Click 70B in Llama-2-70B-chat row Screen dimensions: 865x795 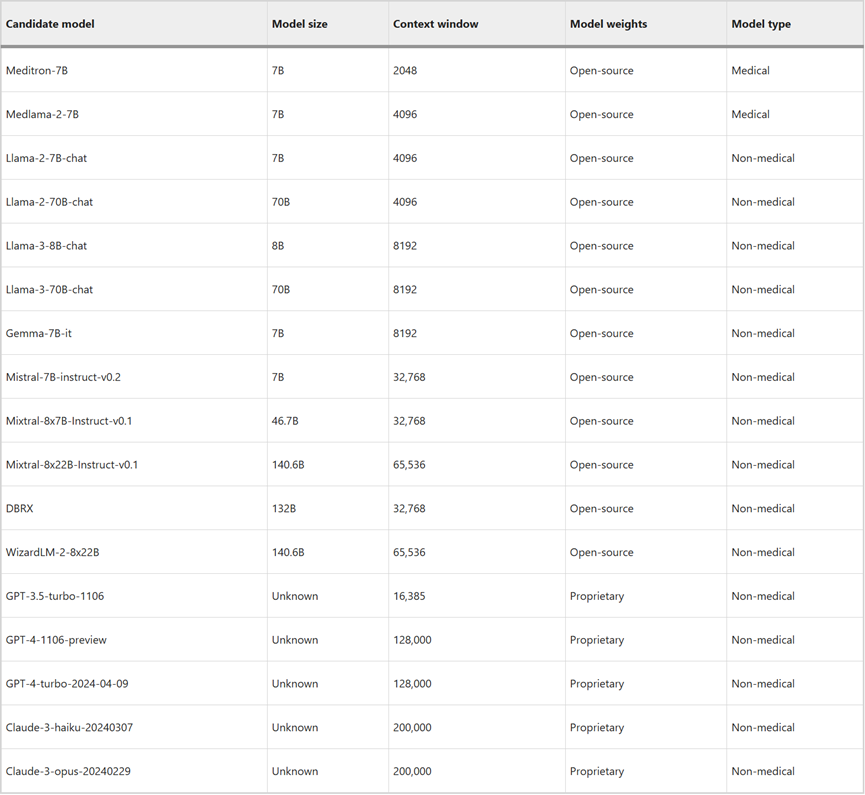[281, 202]
